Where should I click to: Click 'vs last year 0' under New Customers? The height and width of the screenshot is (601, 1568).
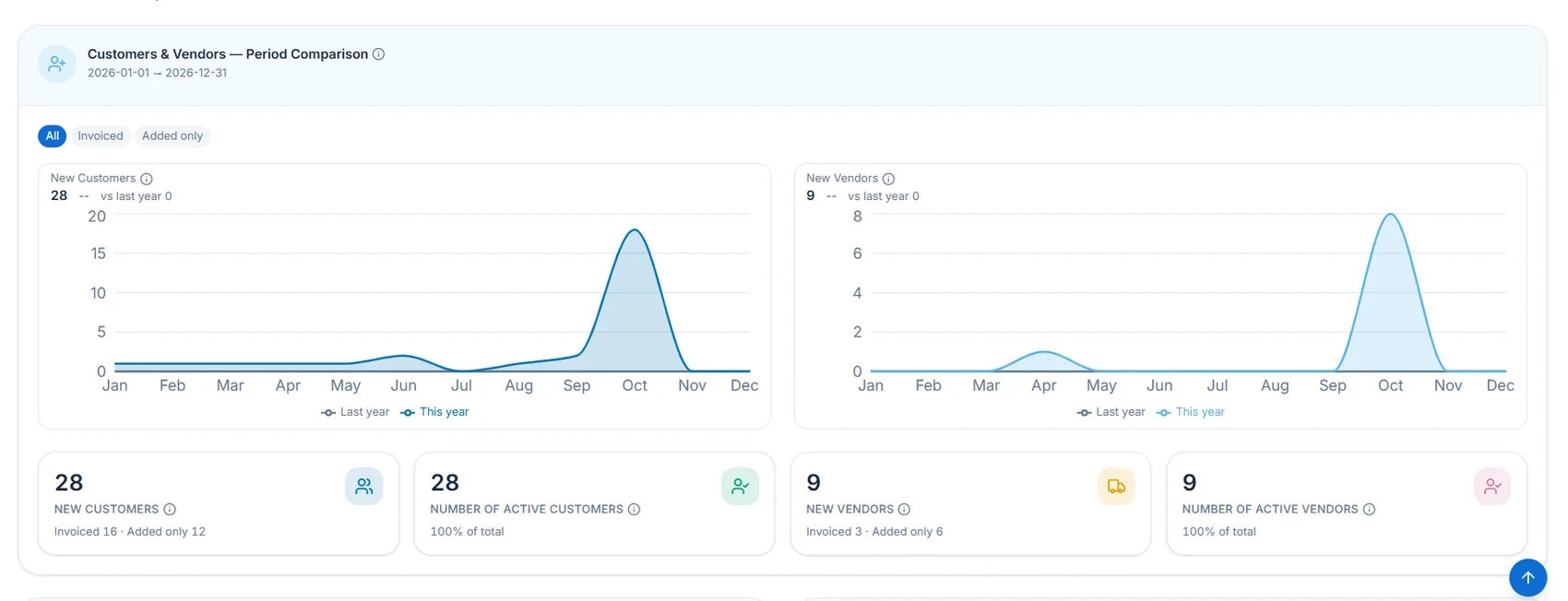click(x=137, y=196)
